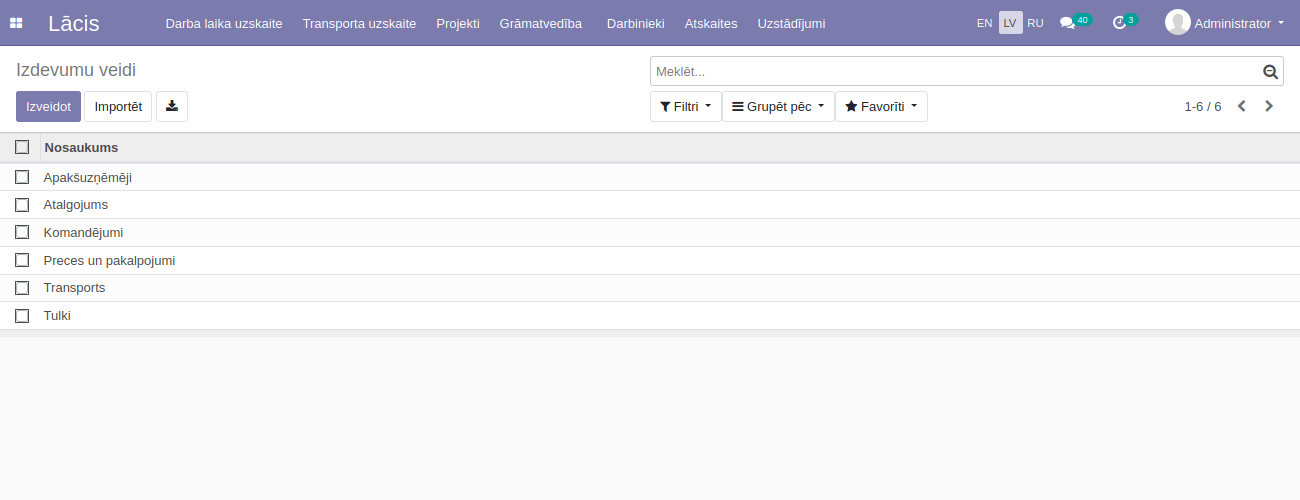Open the Grāmatvedība menu
The height and width of the screenshot is (500, 1300).
[x=540, y=23]
